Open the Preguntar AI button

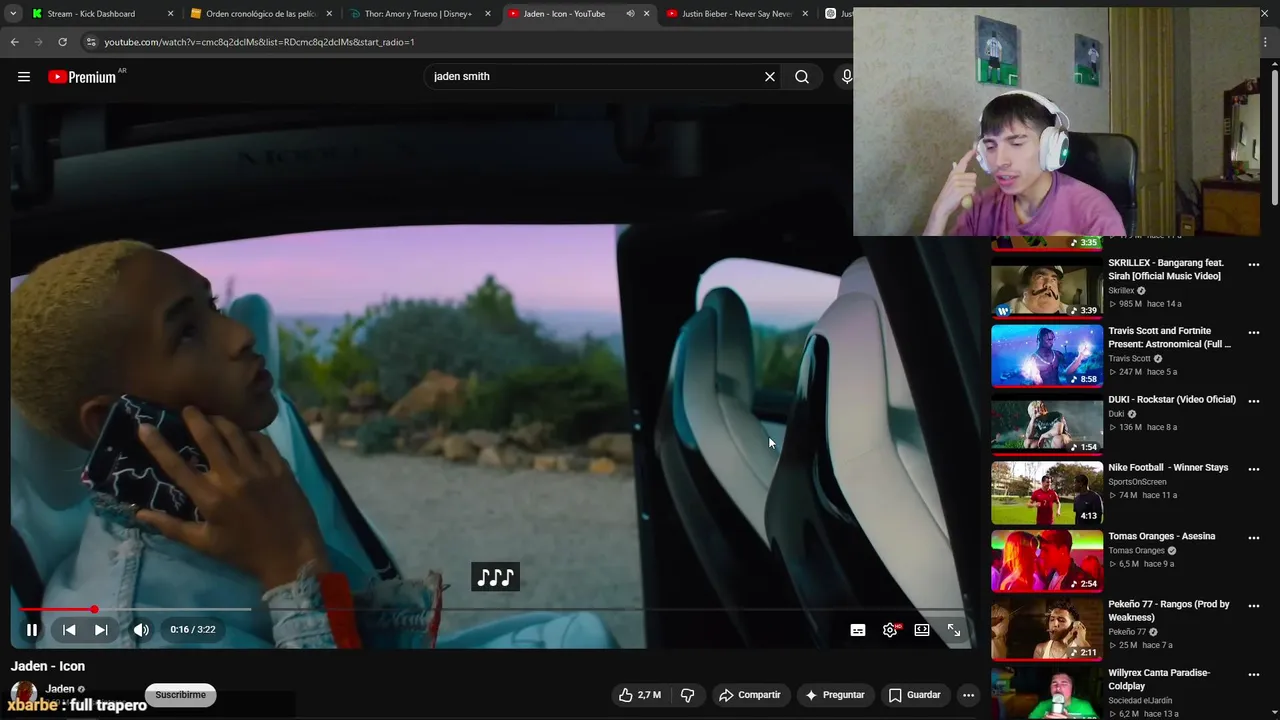click(834, 695)
